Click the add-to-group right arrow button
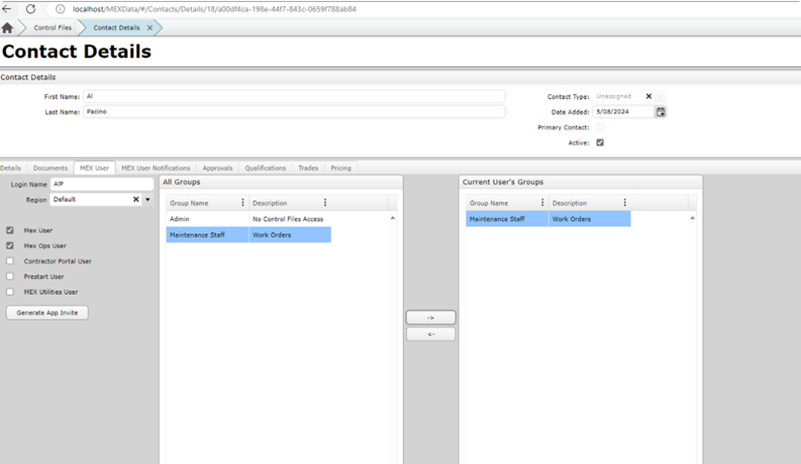Image resolution: width=801 pixels, height=464 pixels. (x=431, y=317)
